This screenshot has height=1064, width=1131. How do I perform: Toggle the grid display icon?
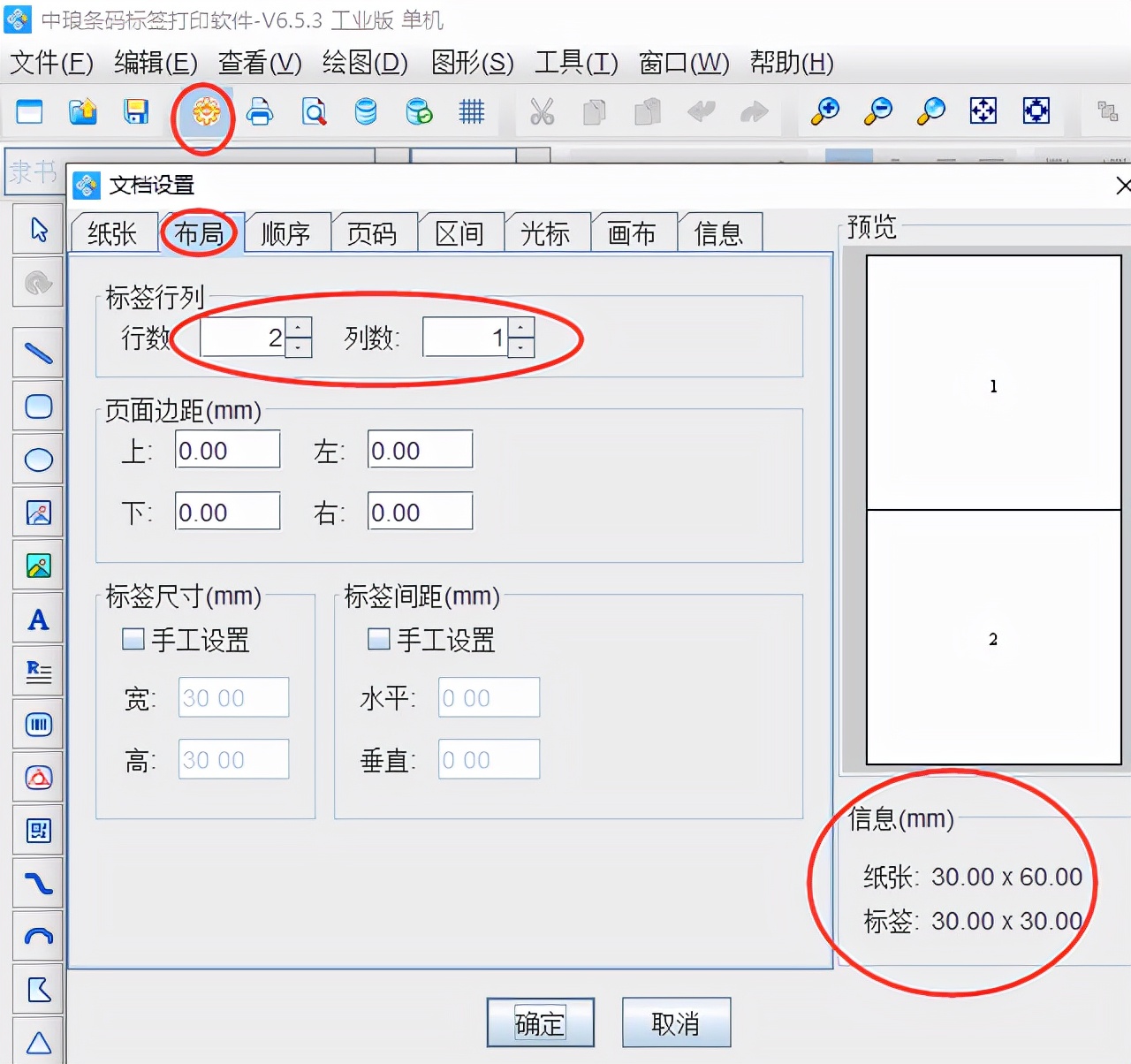472,111
